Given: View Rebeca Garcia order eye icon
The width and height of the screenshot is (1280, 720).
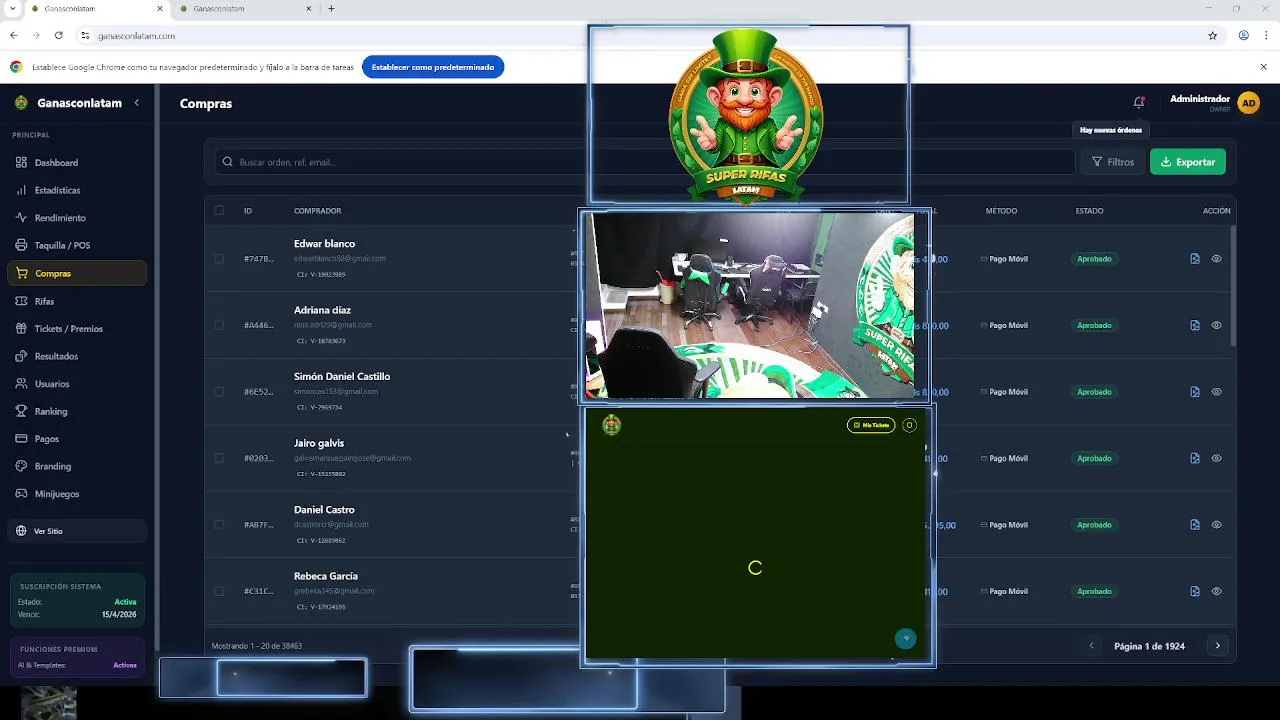Looking at the screenshot, I should click(x=1217, y=591).
